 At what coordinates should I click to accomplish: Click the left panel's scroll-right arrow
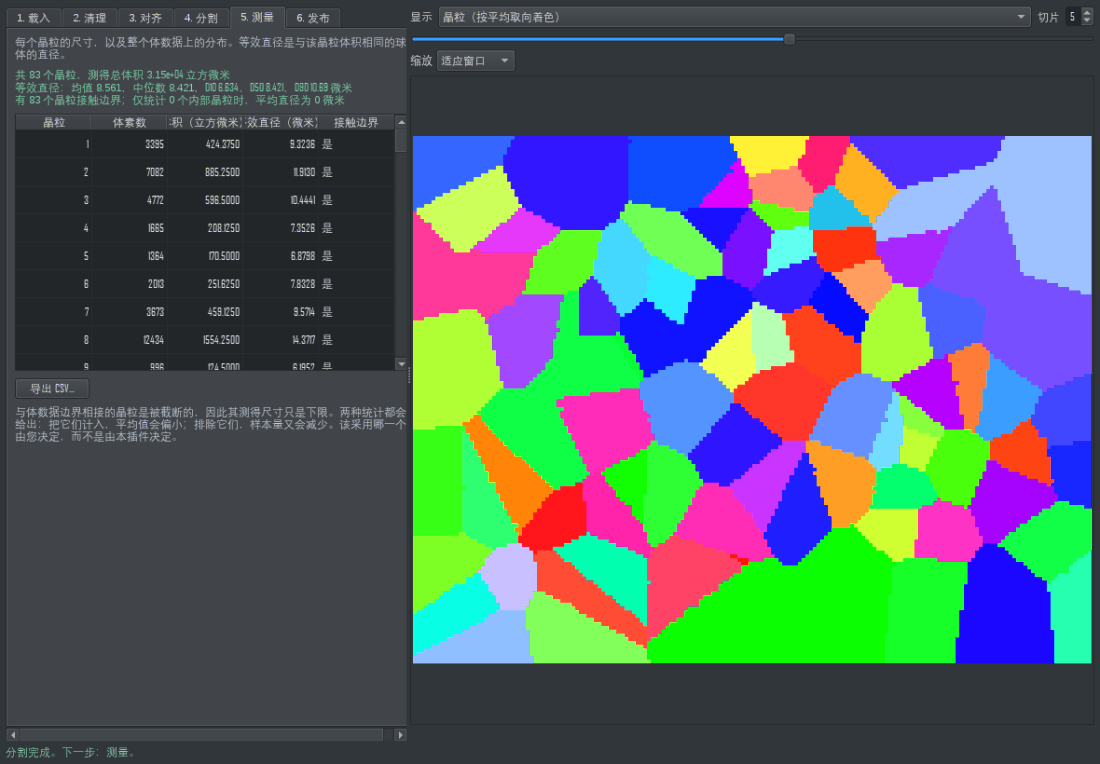click(x=401, y=735)
